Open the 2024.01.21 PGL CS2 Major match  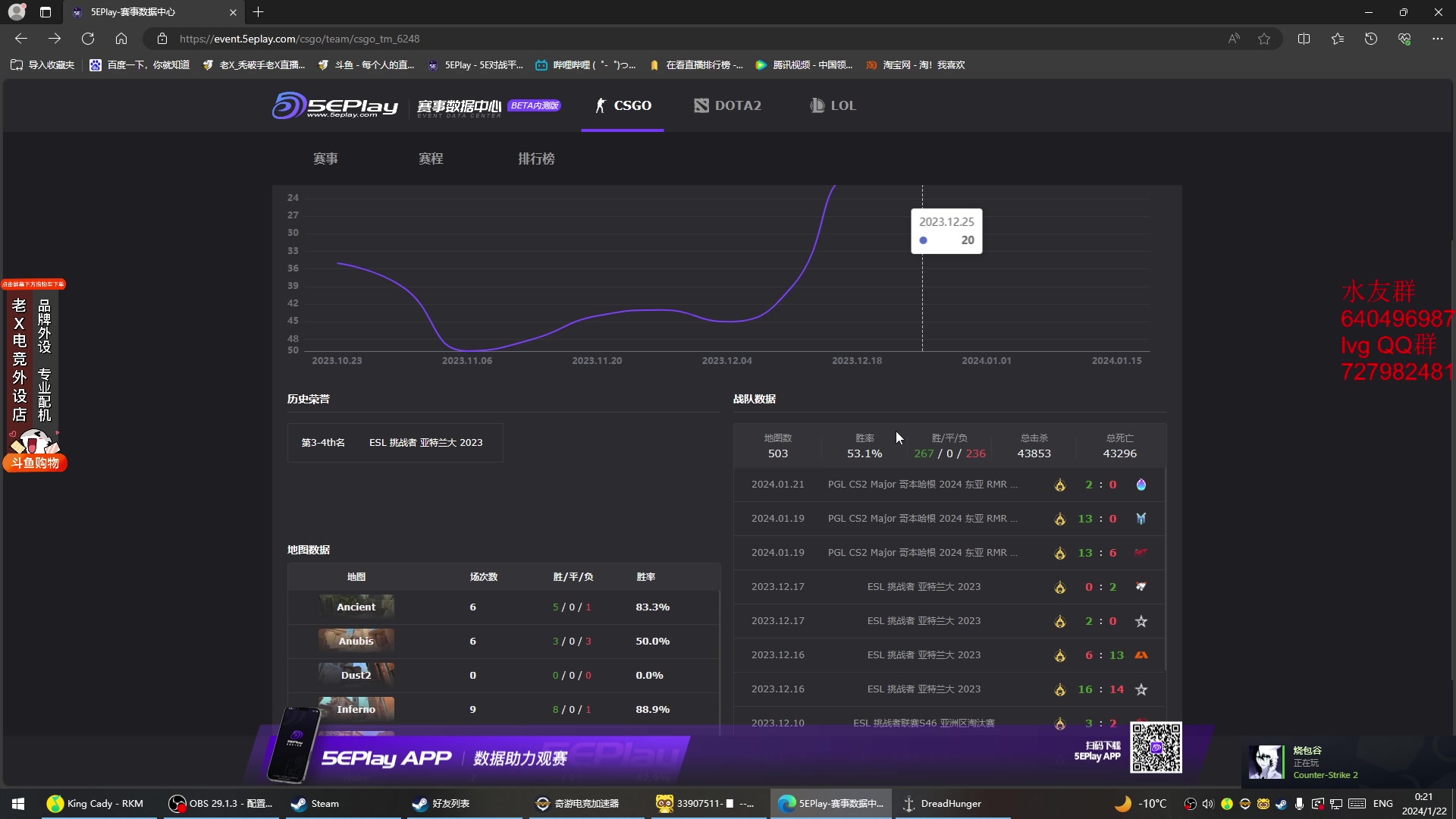(922, 485)
